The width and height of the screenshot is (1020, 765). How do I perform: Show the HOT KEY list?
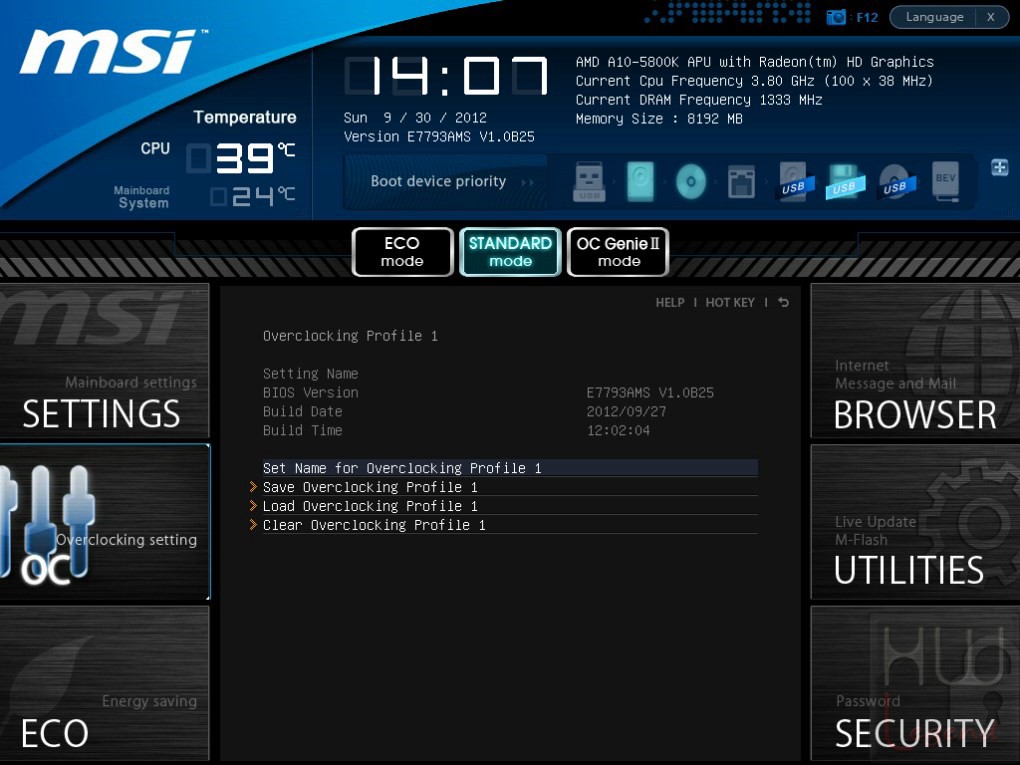pos(730,302)
